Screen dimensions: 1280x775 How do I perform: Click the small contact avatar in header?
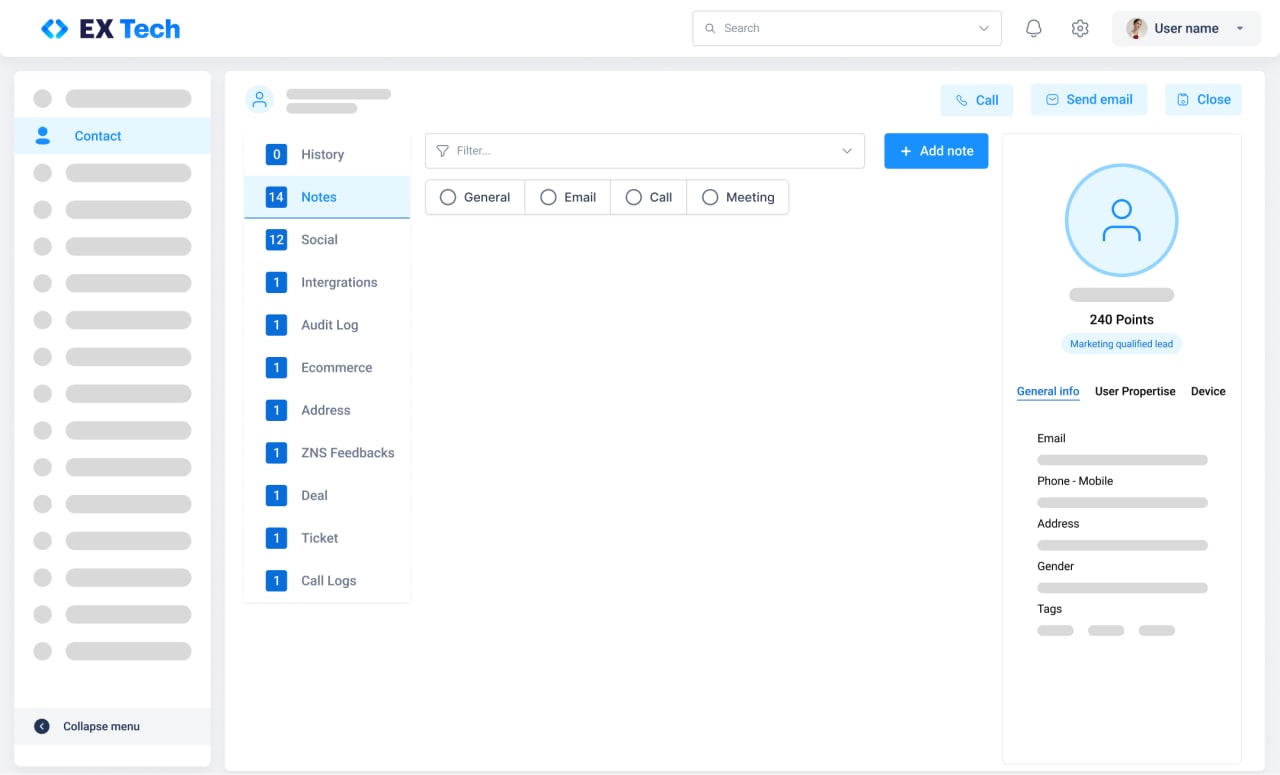[x=260, y=100]
